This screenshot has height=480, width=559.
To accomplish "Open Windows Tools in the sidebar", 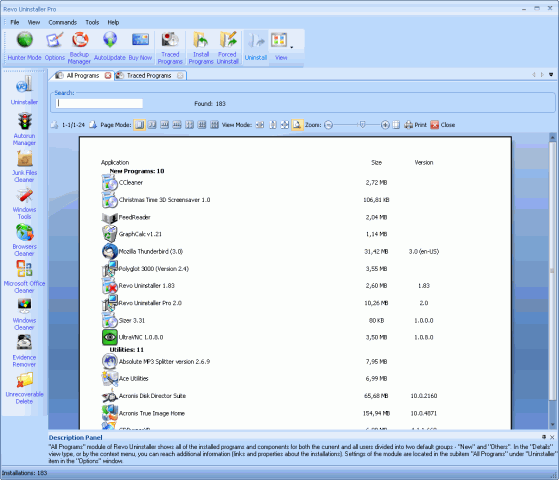I will [24, 203].
